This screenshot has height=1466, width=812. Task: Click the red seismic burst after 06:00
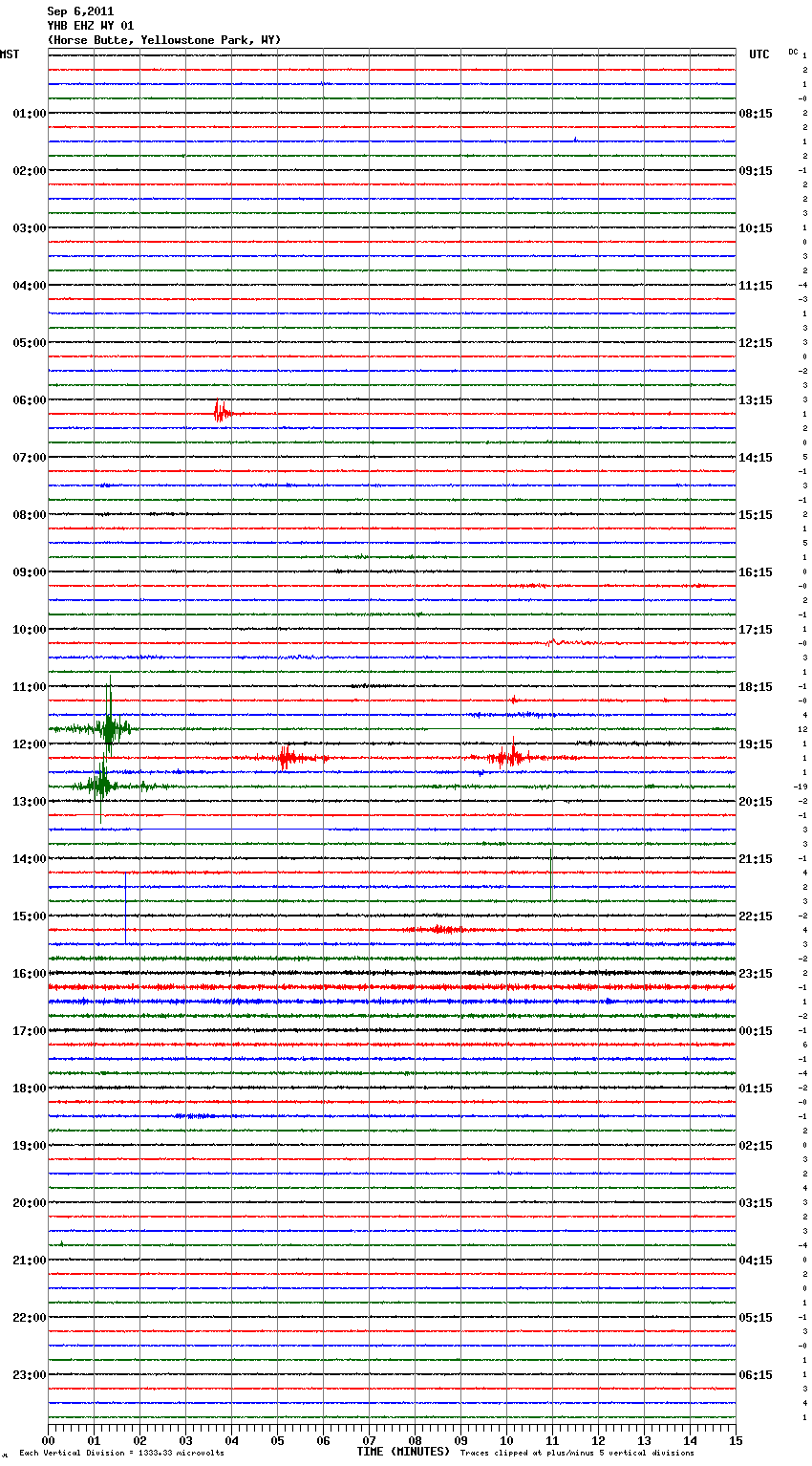[222, 413]
